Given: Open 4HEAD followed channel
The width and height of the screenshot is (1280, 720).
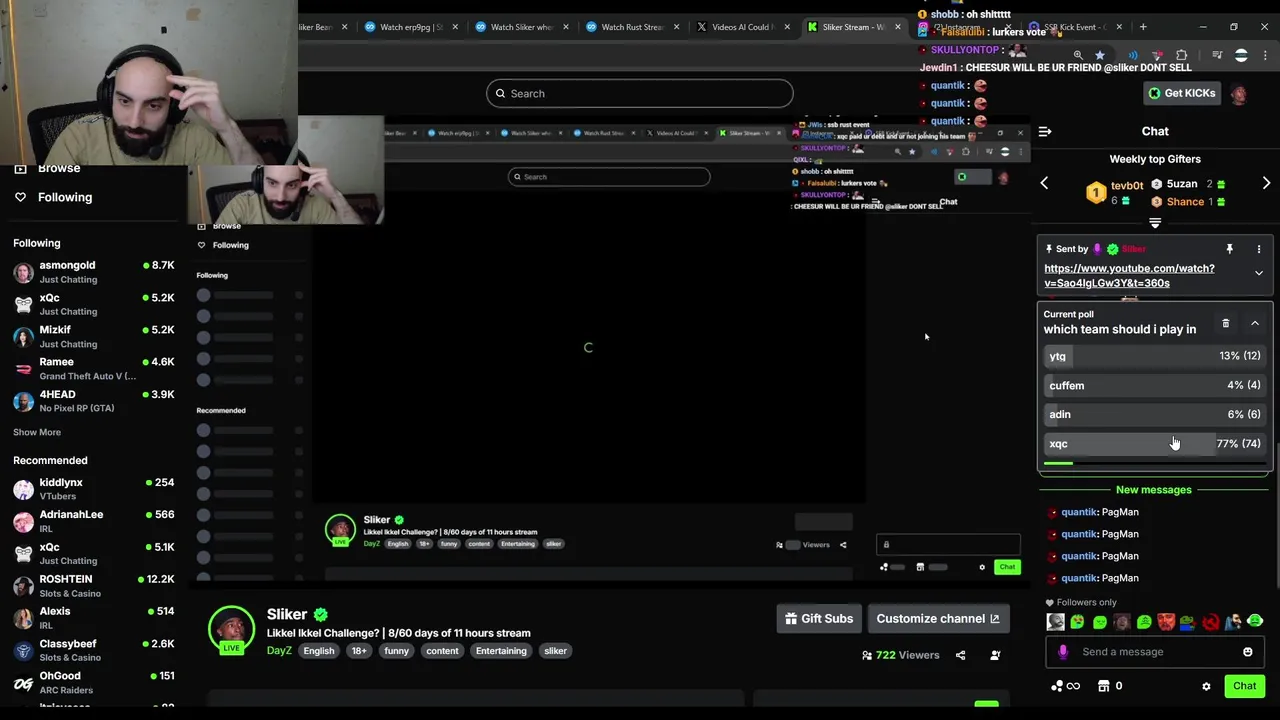Looking at the screenshot, I should tap(94, 401).
